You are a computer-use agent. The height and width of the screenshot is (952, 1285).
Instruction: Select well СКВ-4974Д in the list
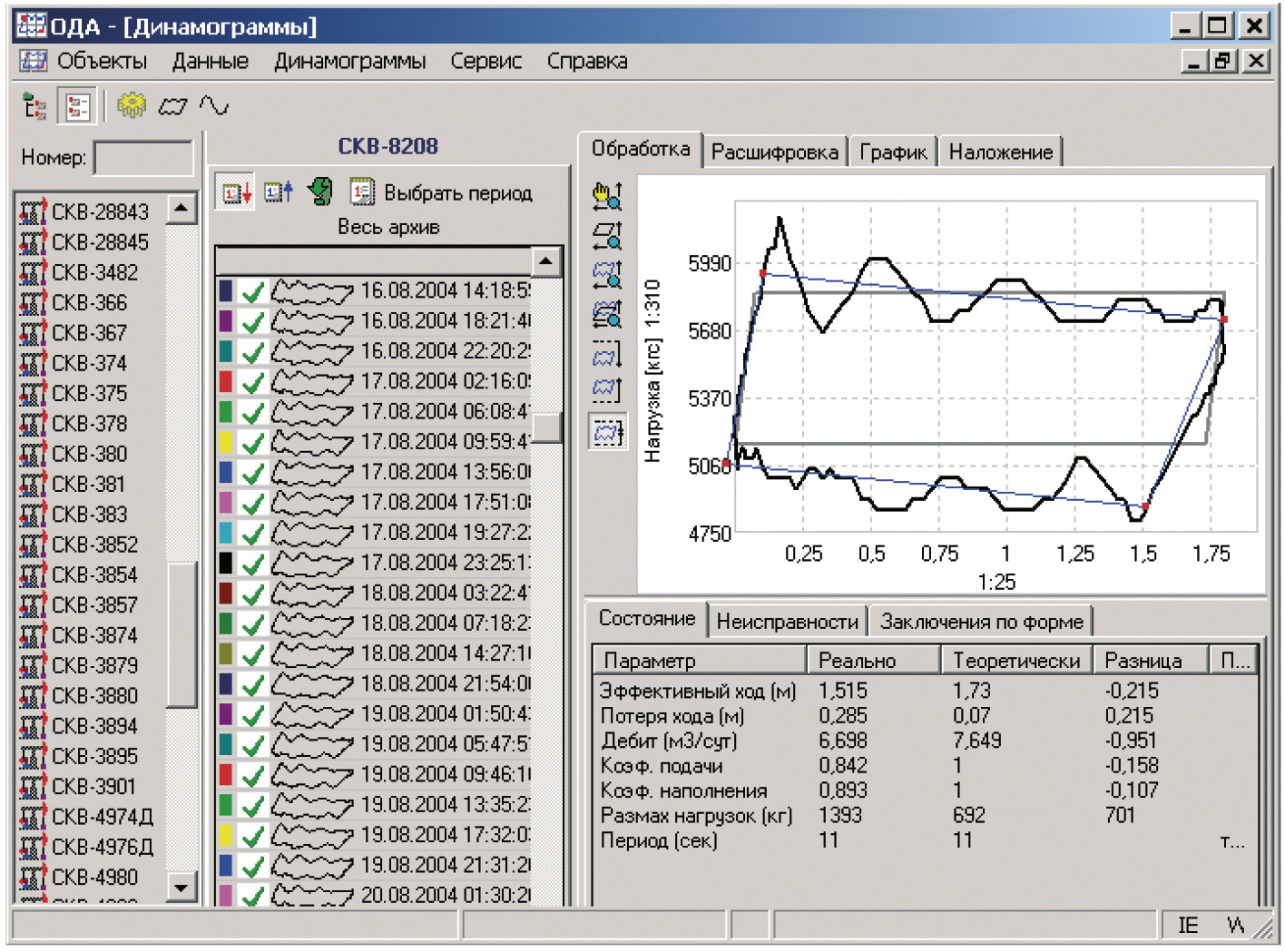102,817
